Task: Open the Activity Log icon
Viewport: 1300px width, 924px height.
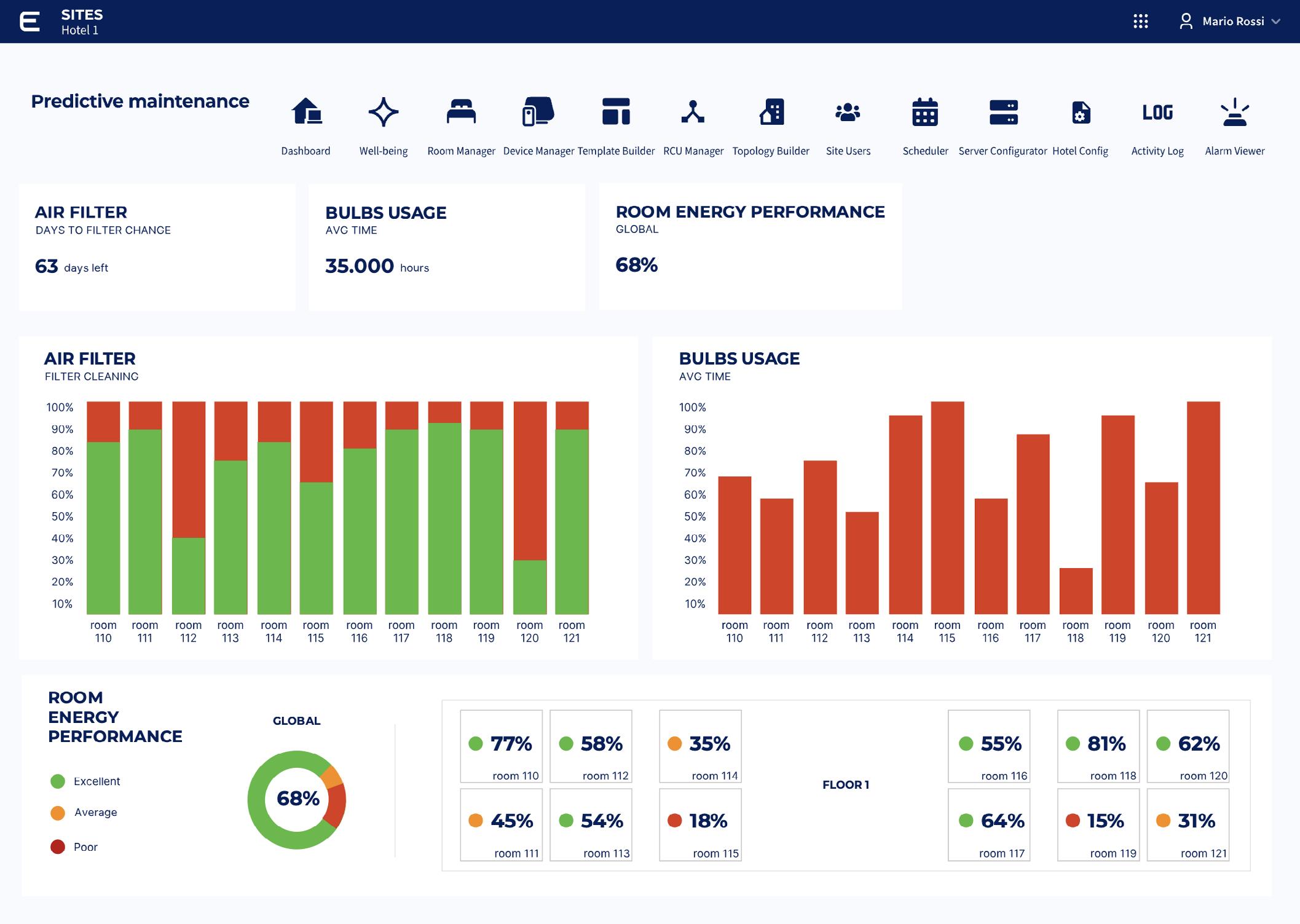Action: point(1157,112)
